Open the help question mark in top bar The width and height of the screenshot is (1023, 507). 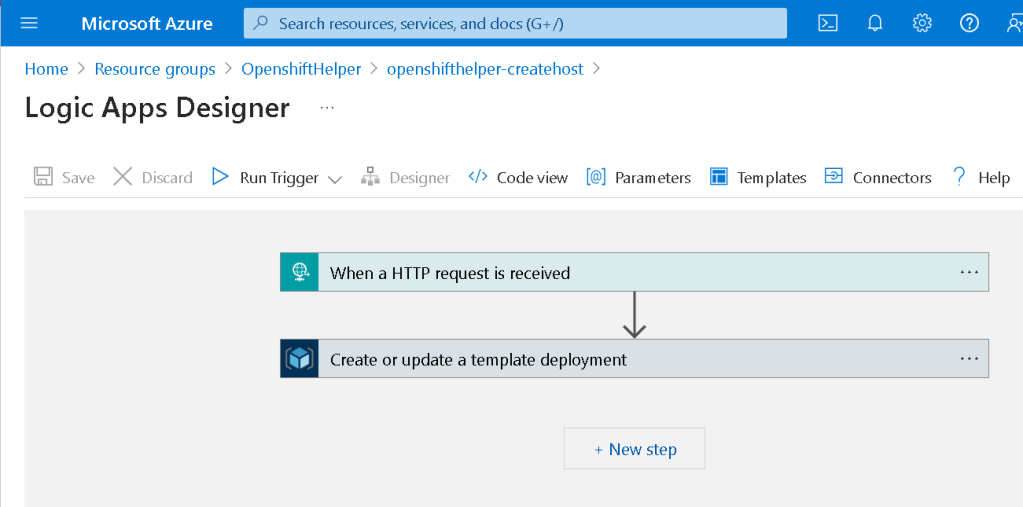point(970,23)
